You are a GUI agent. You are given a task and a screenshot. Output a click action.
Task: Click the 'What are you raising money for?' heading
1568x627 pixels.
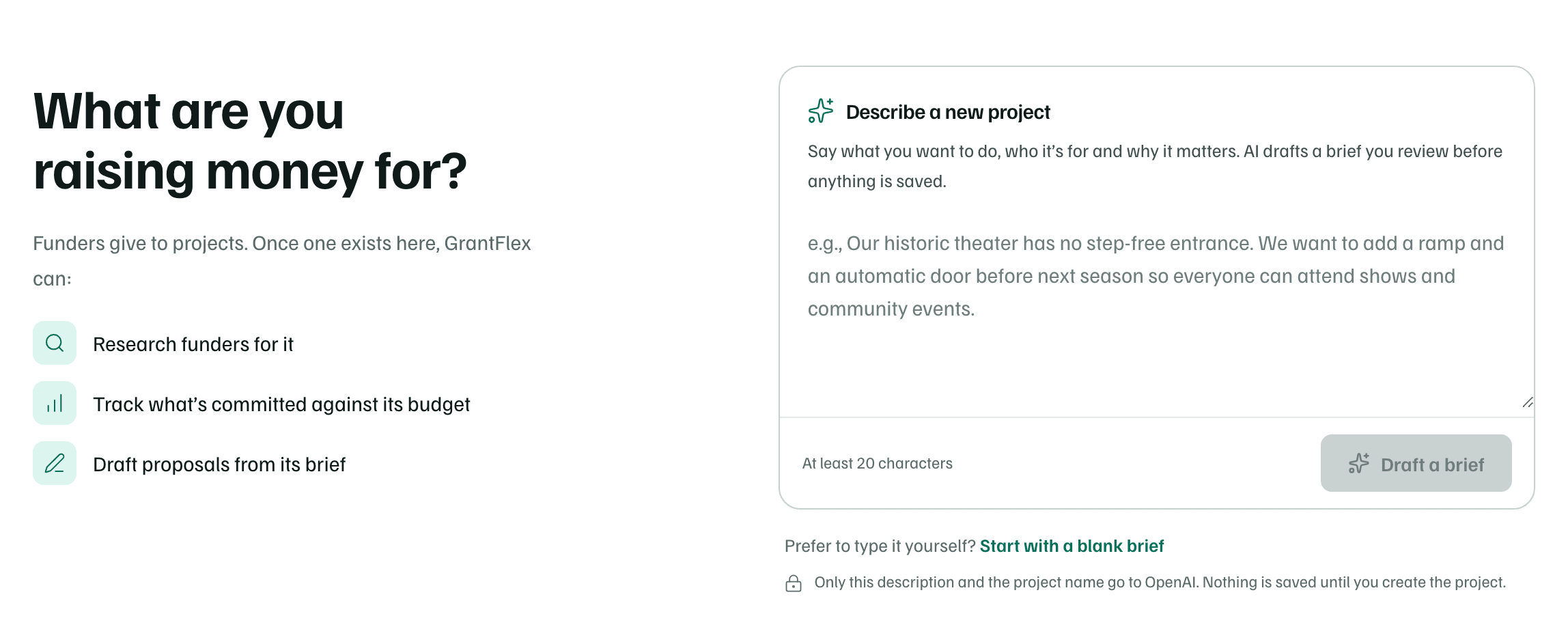pos(250,141)
